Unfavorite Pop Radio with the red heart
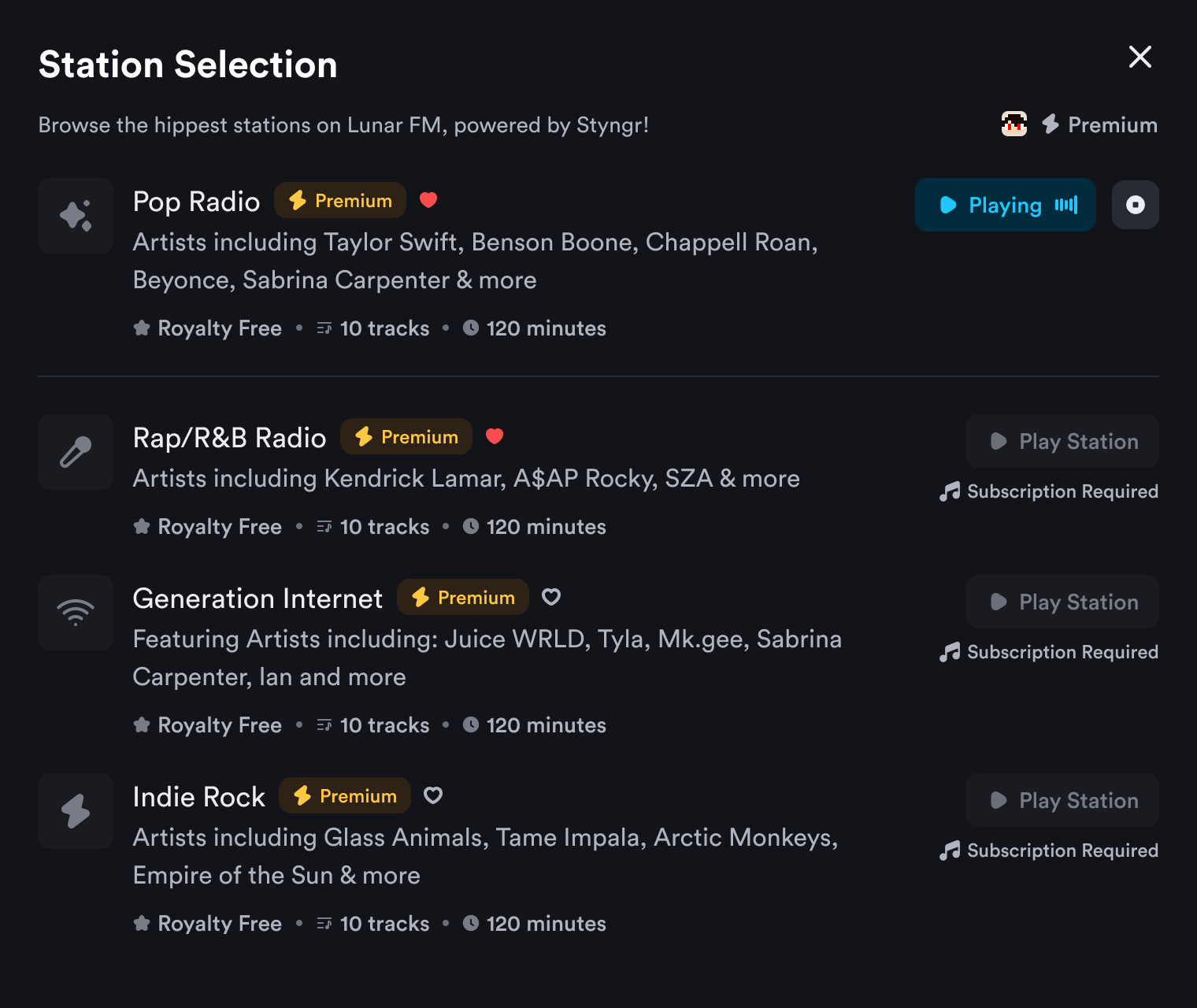 428,200
